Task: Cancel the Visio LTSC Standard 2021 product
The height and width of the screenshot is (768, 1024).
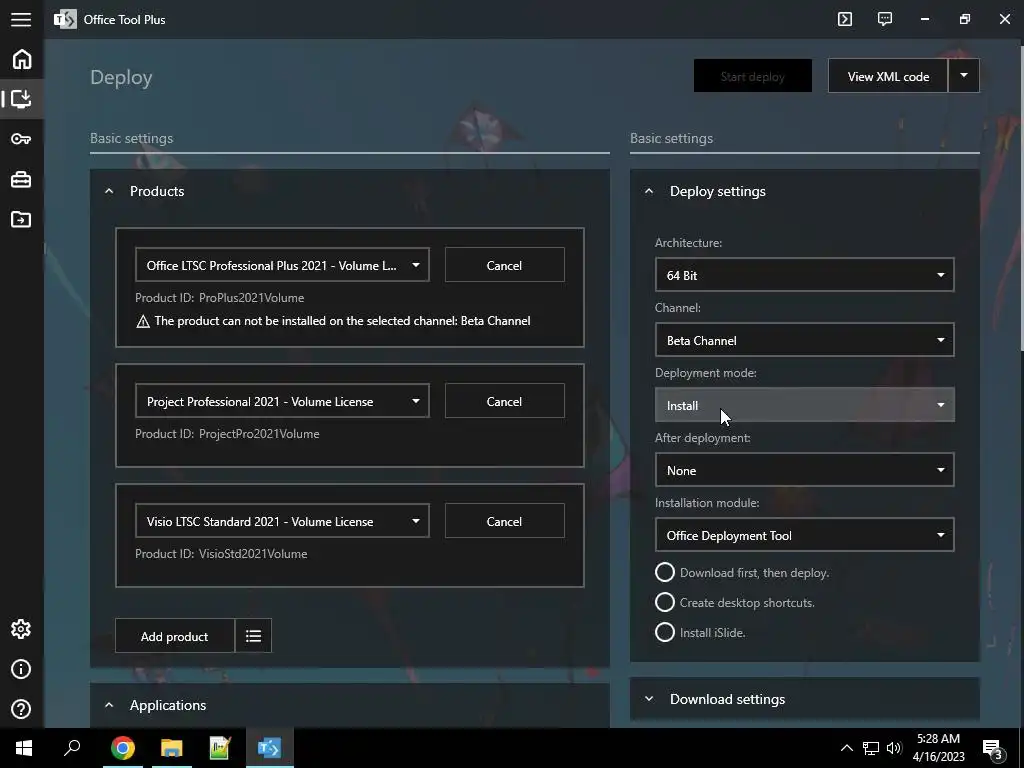Action: (x=504, y=521)
